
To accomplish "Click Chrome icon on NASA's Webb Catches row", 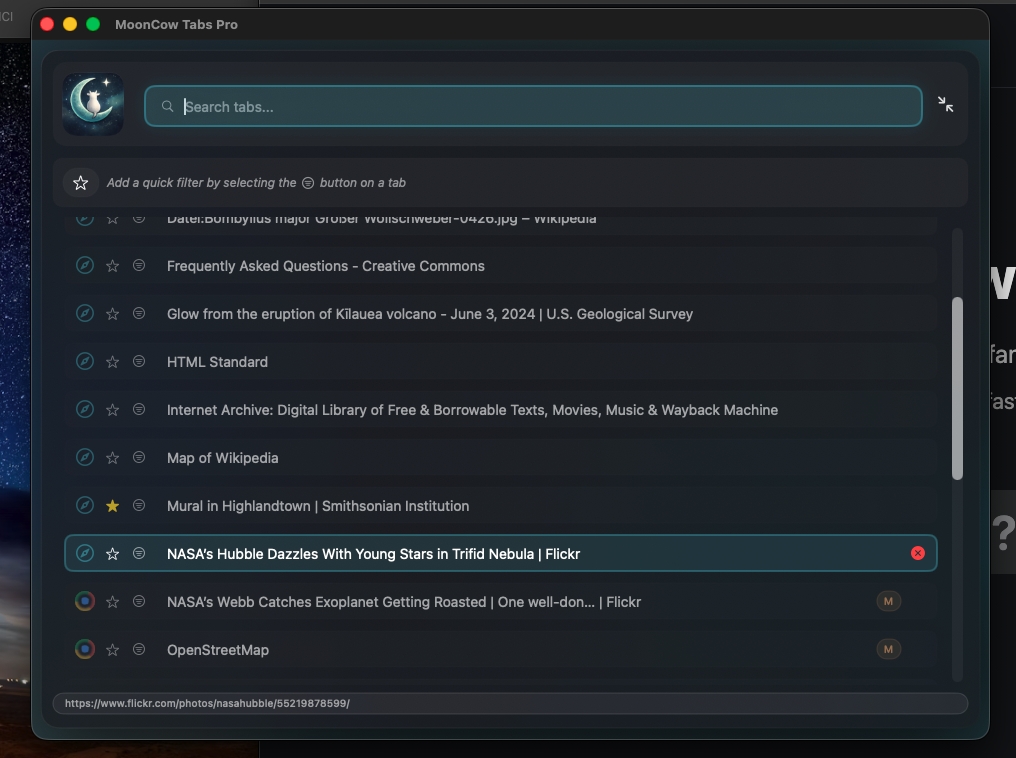I will click(85, 601).
